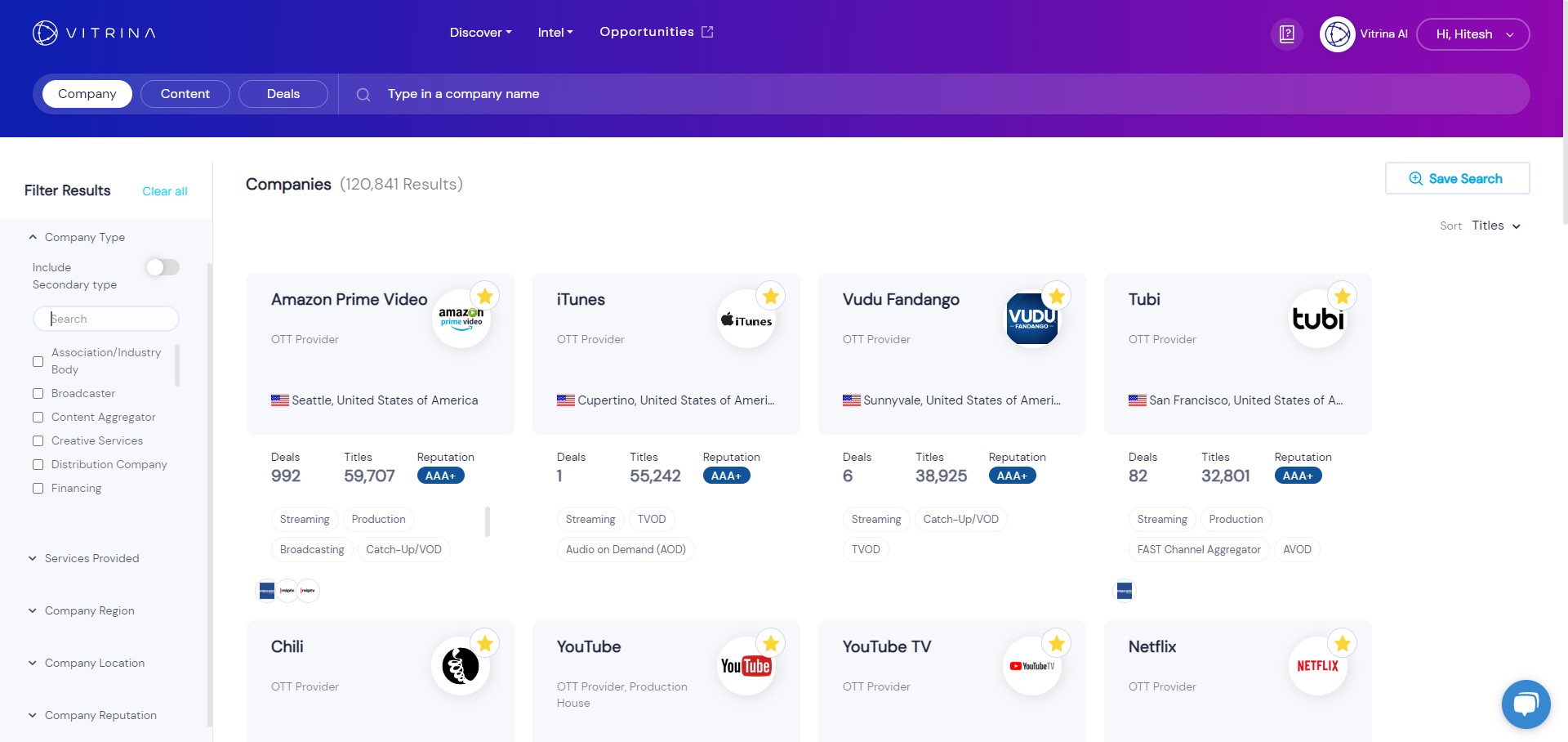
Task: Open Amazon Prime Video logo
Action: pyautogui.click(x=461, y=319)
